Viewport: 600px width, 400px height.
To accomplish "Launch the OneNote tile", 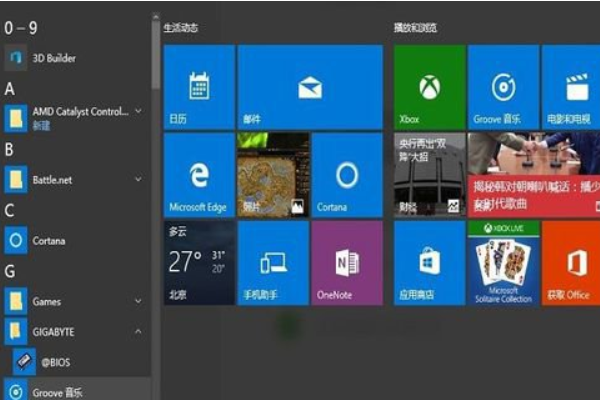I will tap(347, 263).
